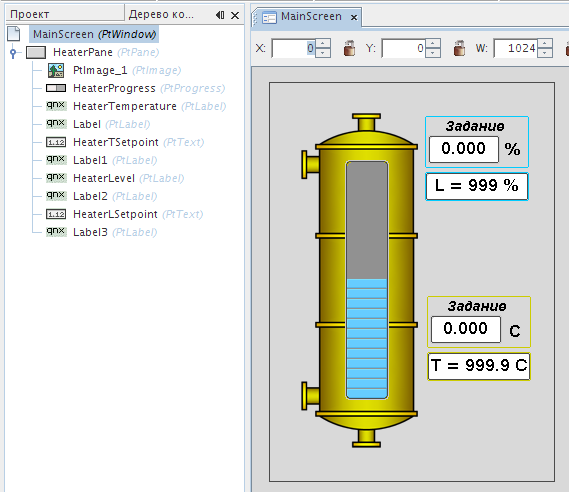569x492 pixels.
Task: Select the C unit label
Action: point(515,331)
